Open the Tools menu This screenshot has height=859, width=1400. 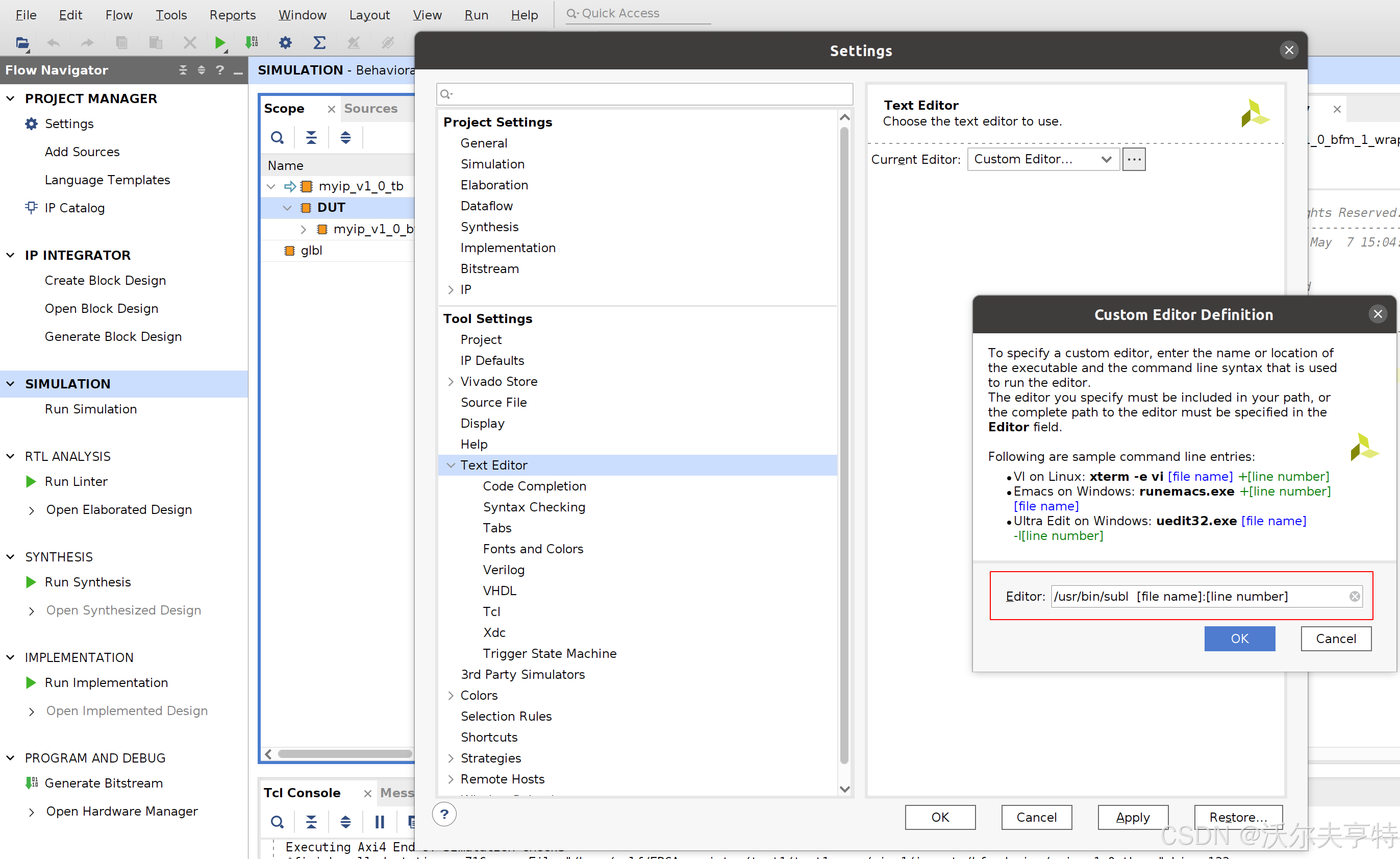click(171, 15)
